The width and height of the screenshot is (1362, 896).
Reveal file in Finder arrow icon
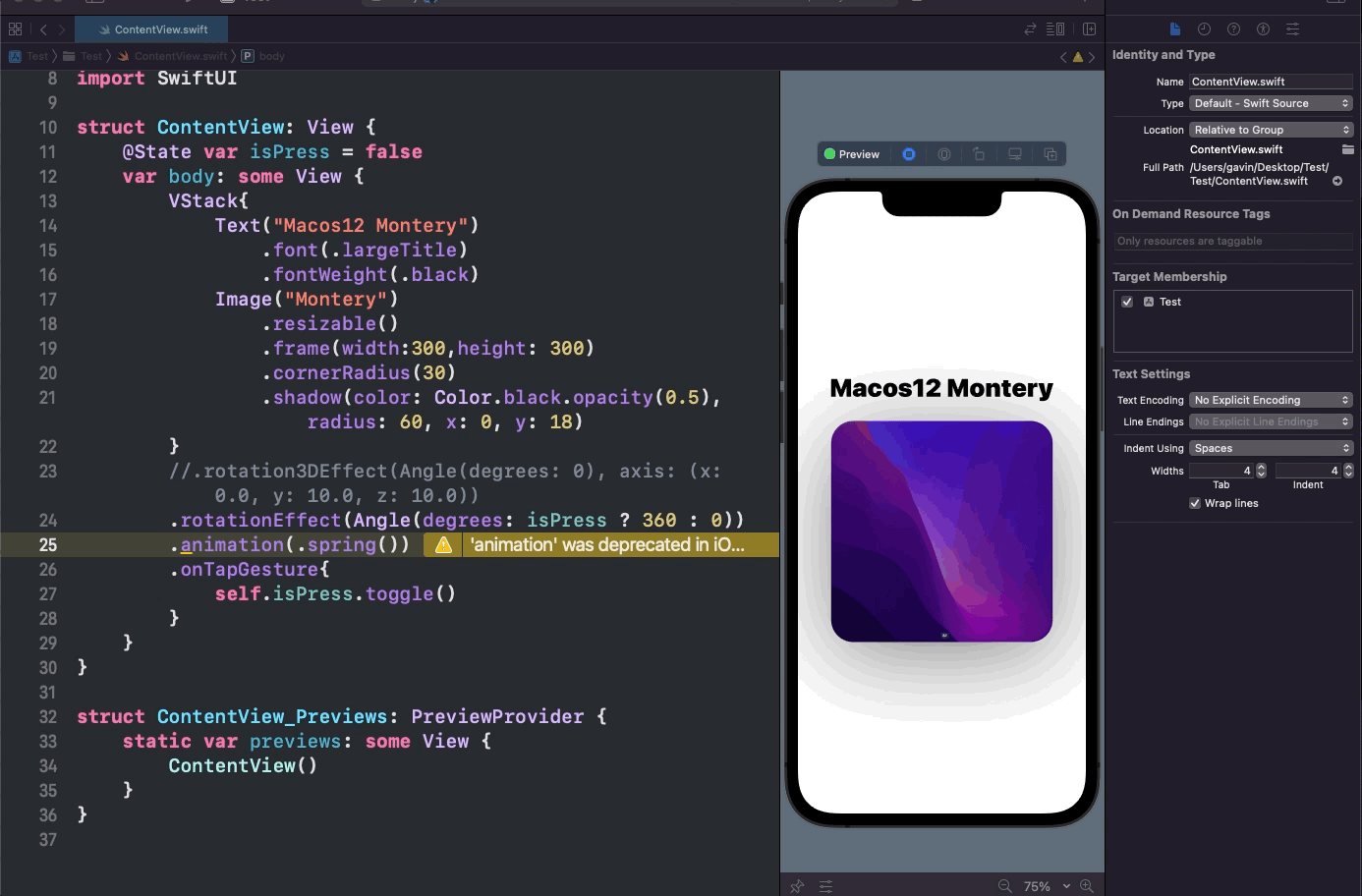[x=1337, y=181]
